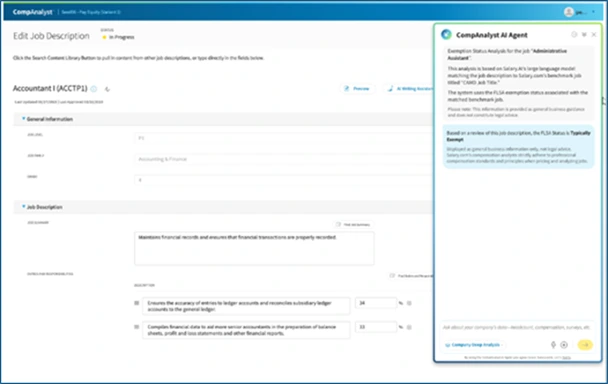Open the Preview button
This screenshot has height=384, width=608.
tap(357, 89)
